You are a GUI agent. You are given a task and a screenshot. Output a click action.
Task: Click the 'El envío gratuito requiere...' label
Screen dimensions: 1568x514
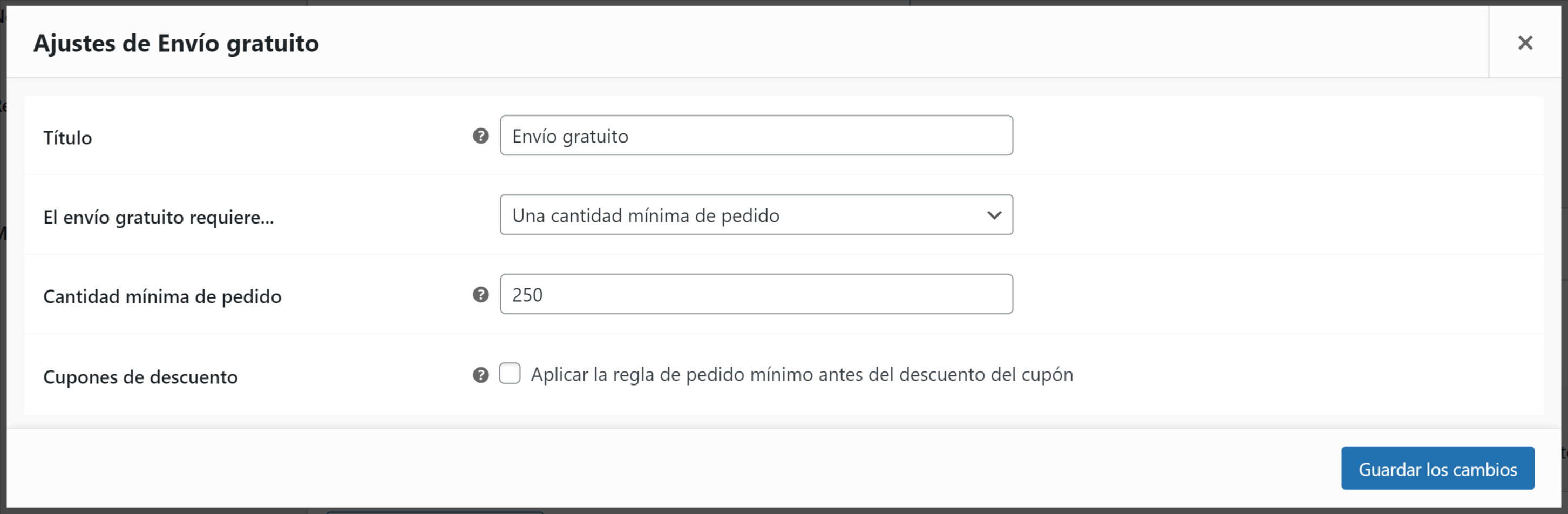tap(158, 218)
